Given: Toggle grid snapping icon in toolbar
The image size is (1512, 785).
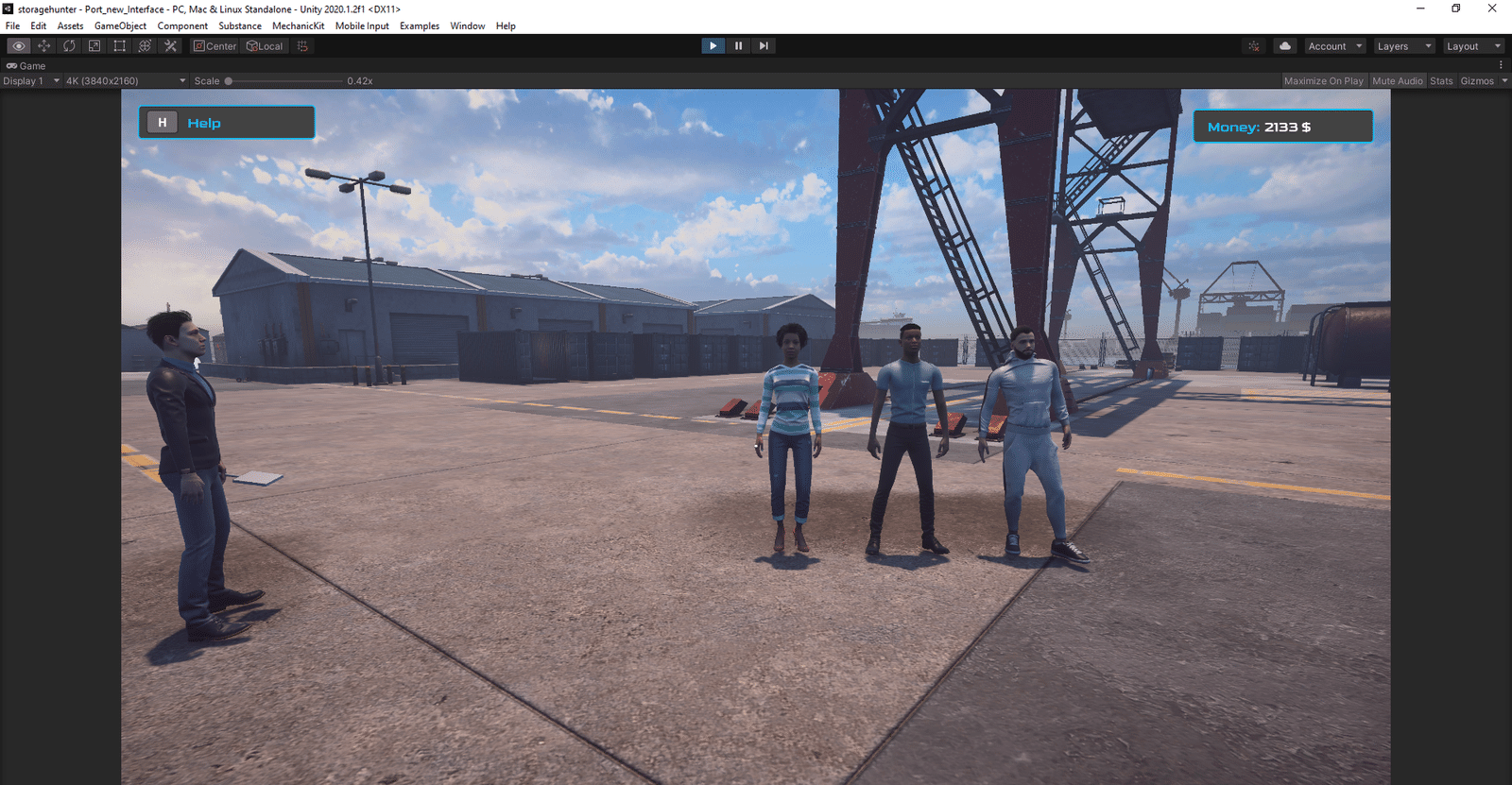Looking at the screenshot, I should [x=302, y=45].
